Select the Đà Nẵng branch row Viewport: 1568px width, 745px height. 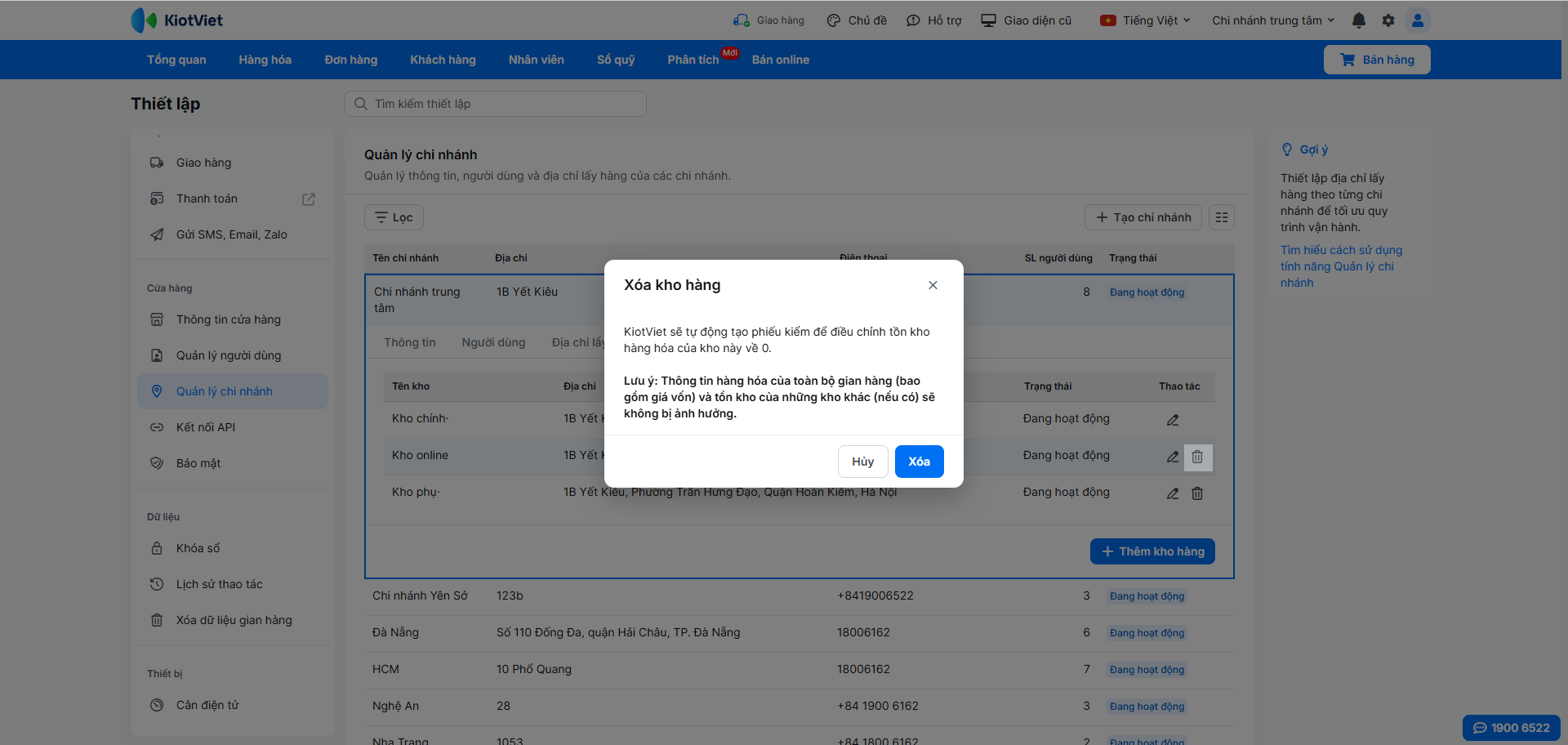coord(800,633)
